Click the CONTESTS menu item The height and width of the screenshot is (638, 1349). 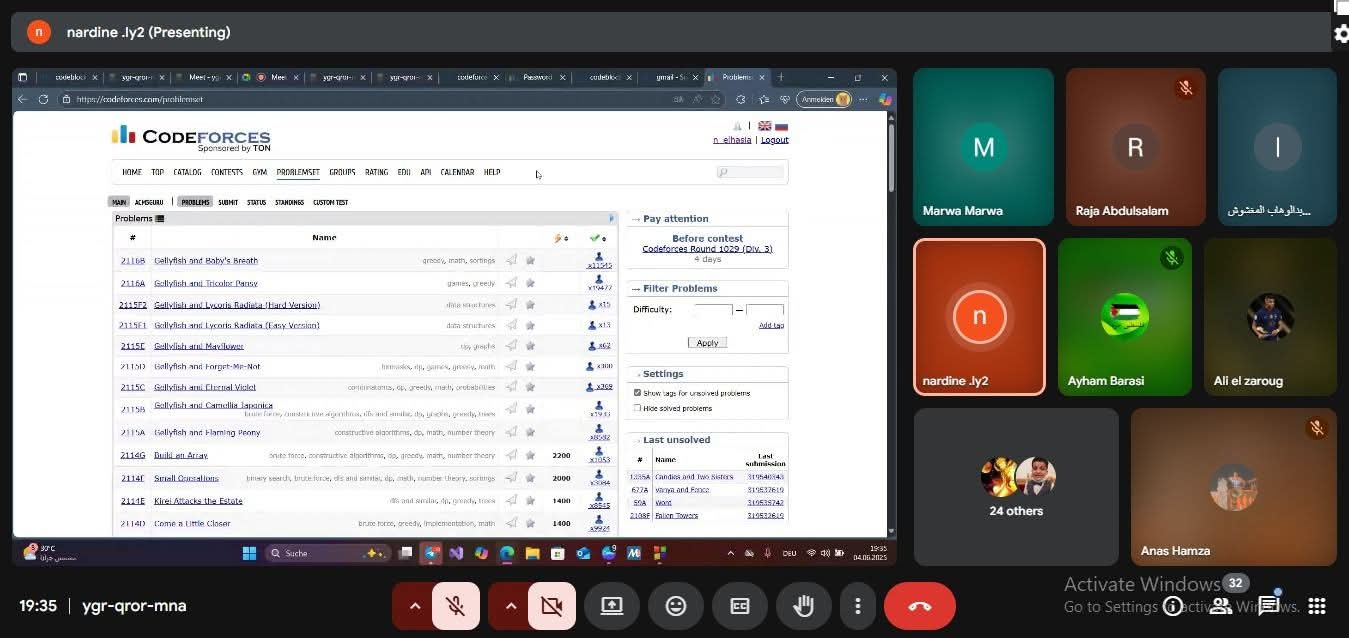pos(227,172)
